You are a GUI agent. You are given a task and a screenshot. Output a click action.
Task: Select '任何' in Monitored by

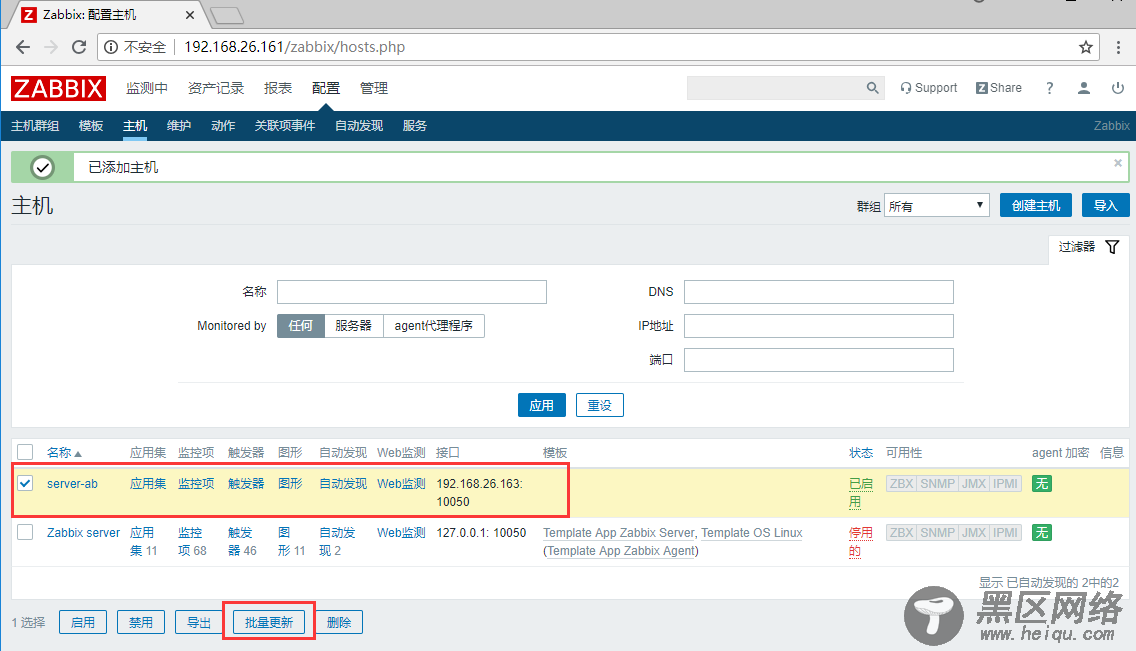[301, 326]
